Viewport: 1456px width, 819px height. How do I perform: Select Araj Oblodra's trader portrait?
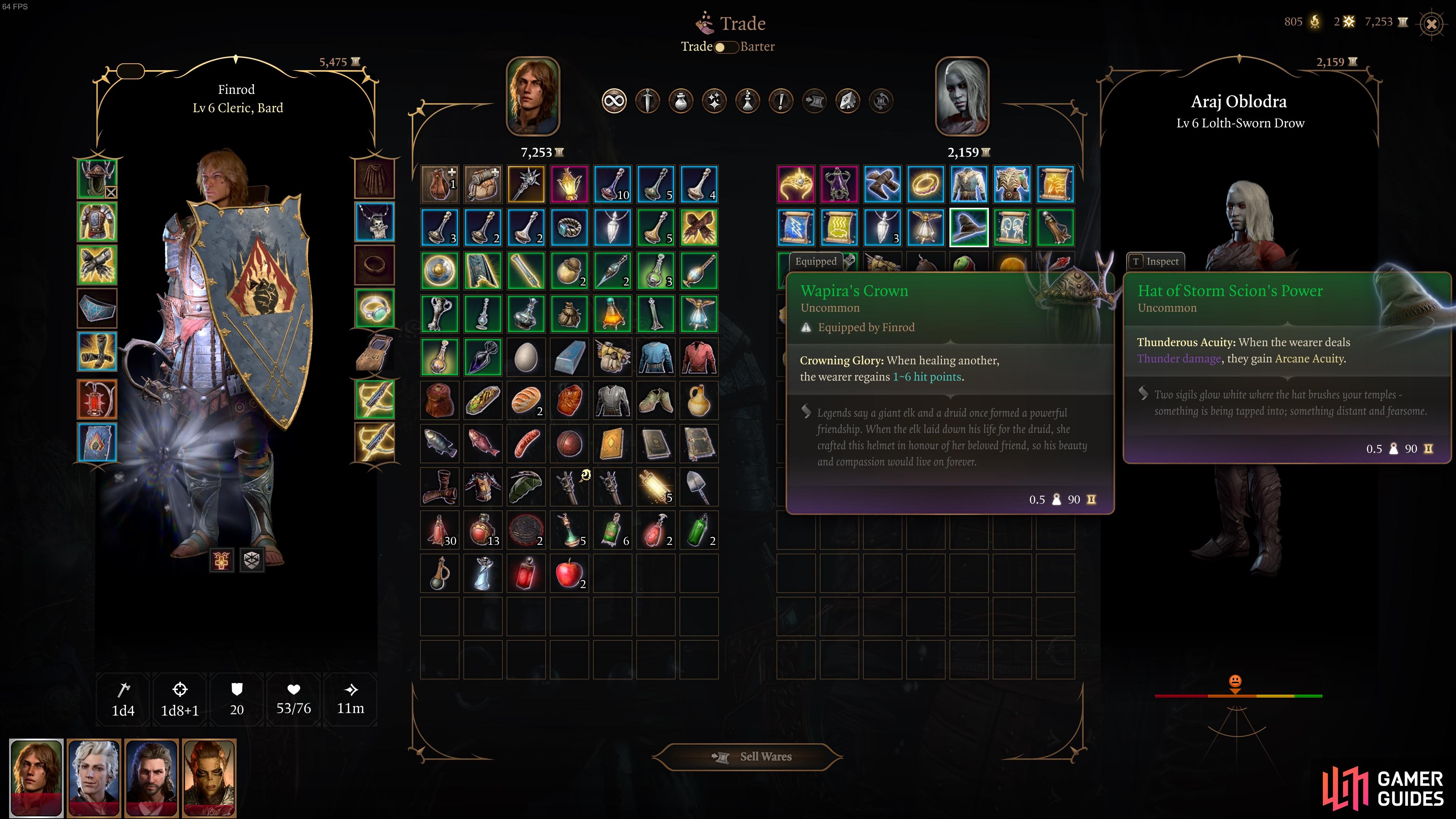tap(962, 97)
